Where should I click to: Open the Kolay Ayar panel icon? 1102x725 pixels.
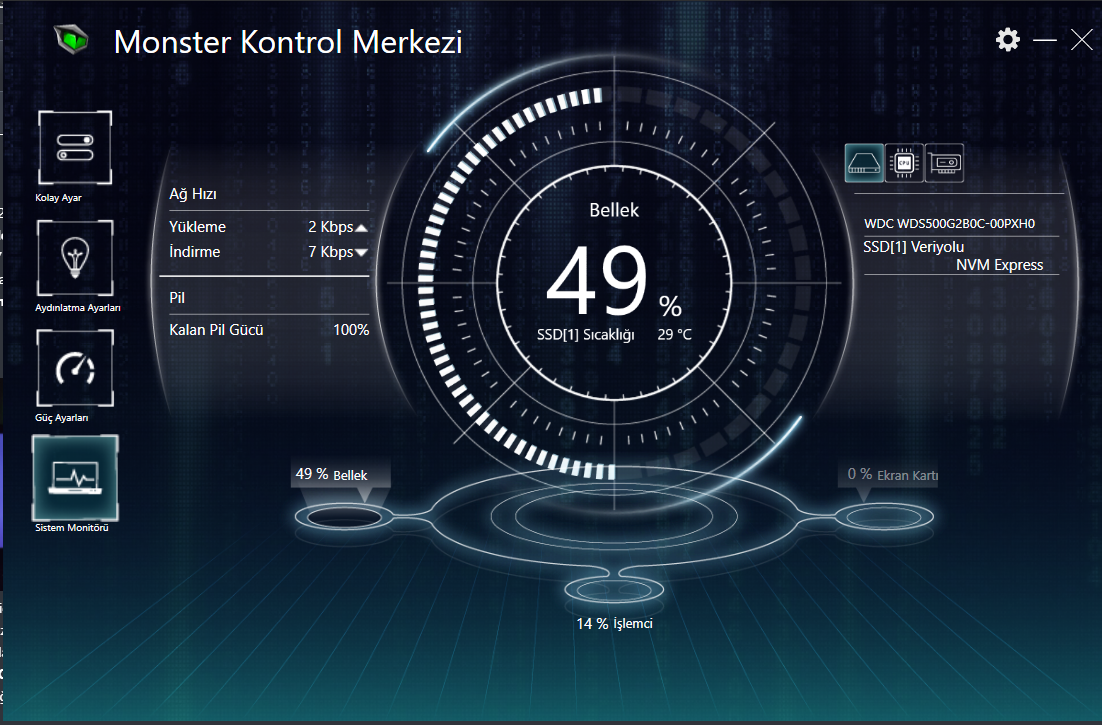tap(74, 148)
